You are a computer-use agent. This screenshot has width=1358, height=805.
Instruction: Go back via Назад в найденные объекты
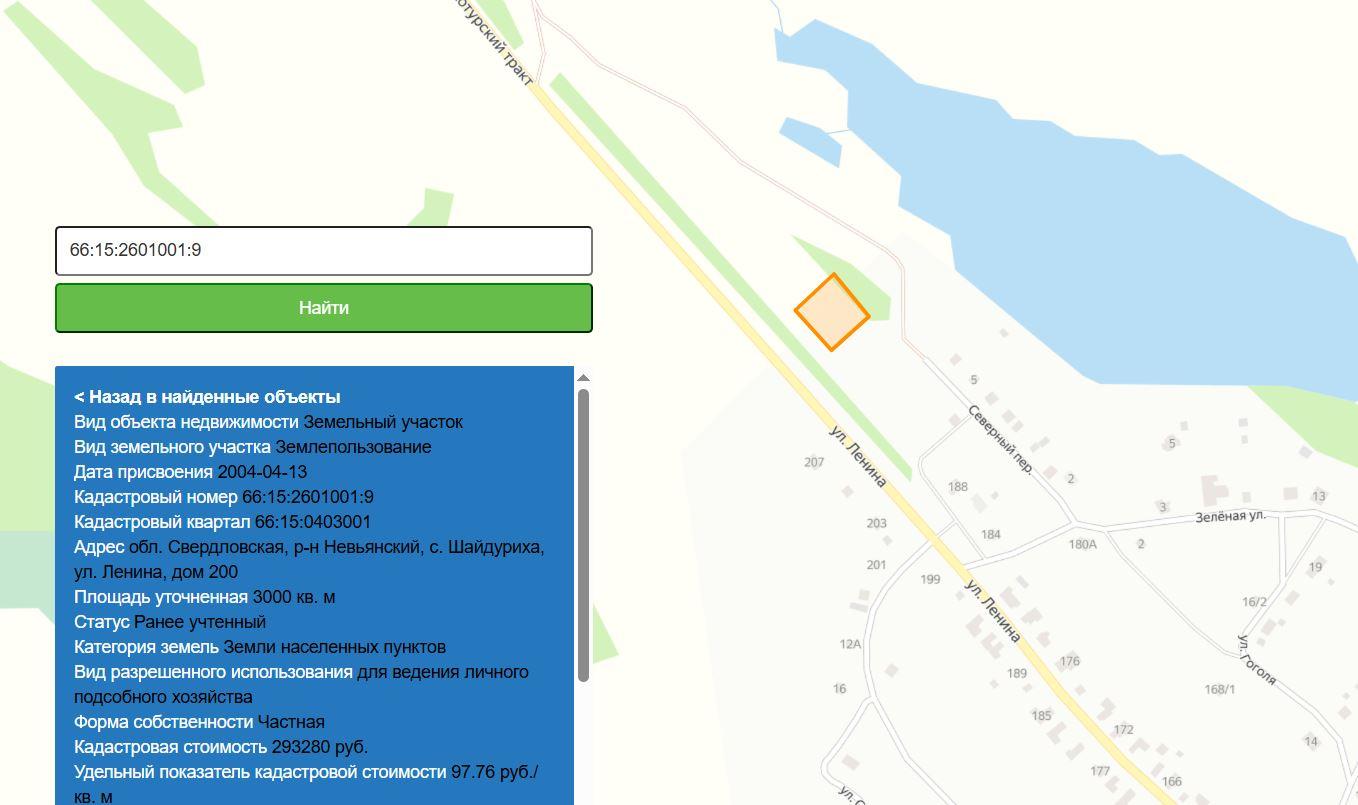click(x=207, y=397)
